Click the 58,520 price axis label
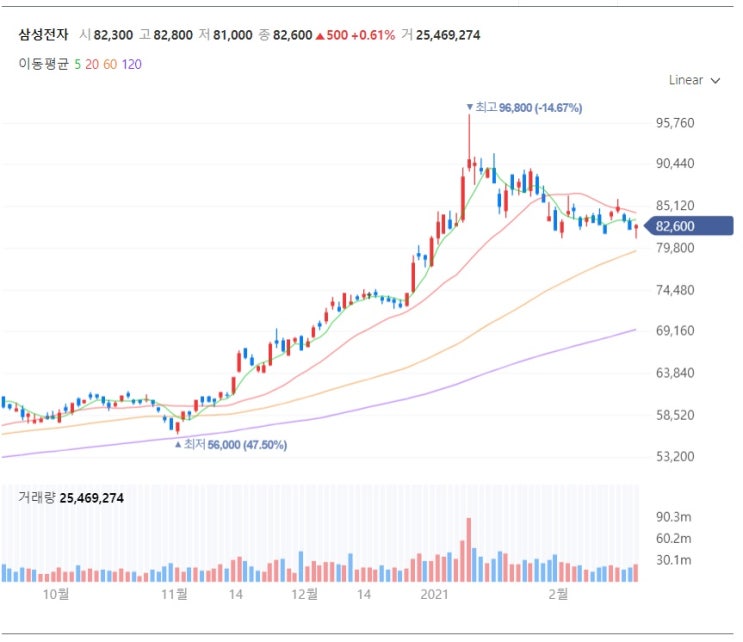This screenshot has width=743, height=642. (675, 415)
